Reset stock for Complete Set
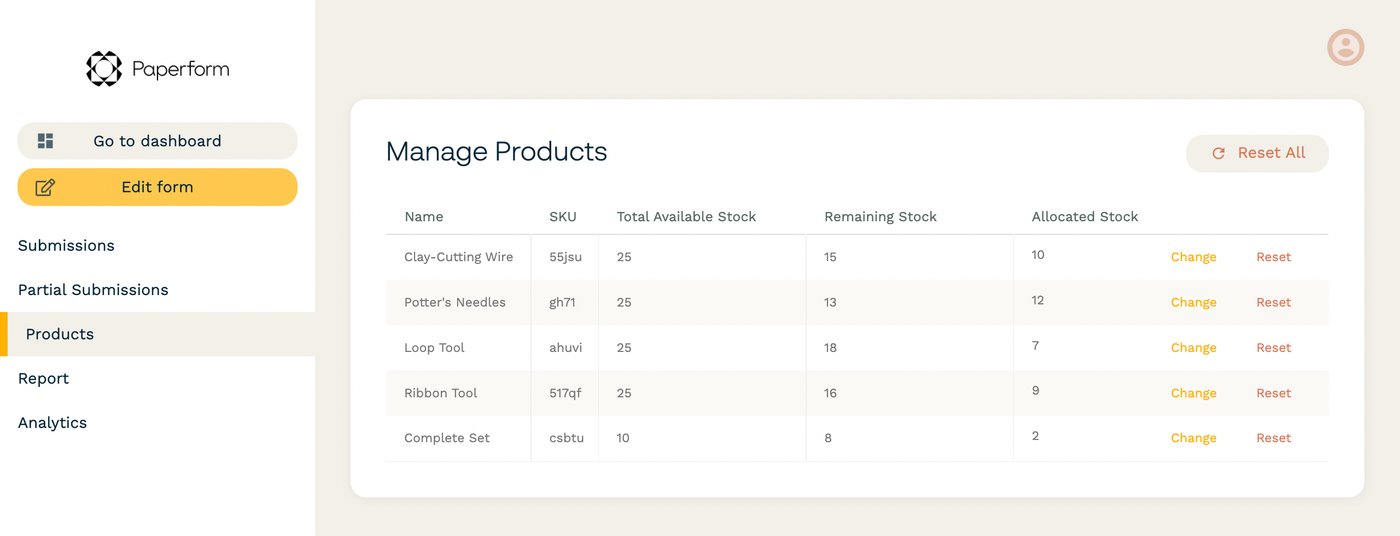This screenshot has height=536, width=1400. point(1273,438)
